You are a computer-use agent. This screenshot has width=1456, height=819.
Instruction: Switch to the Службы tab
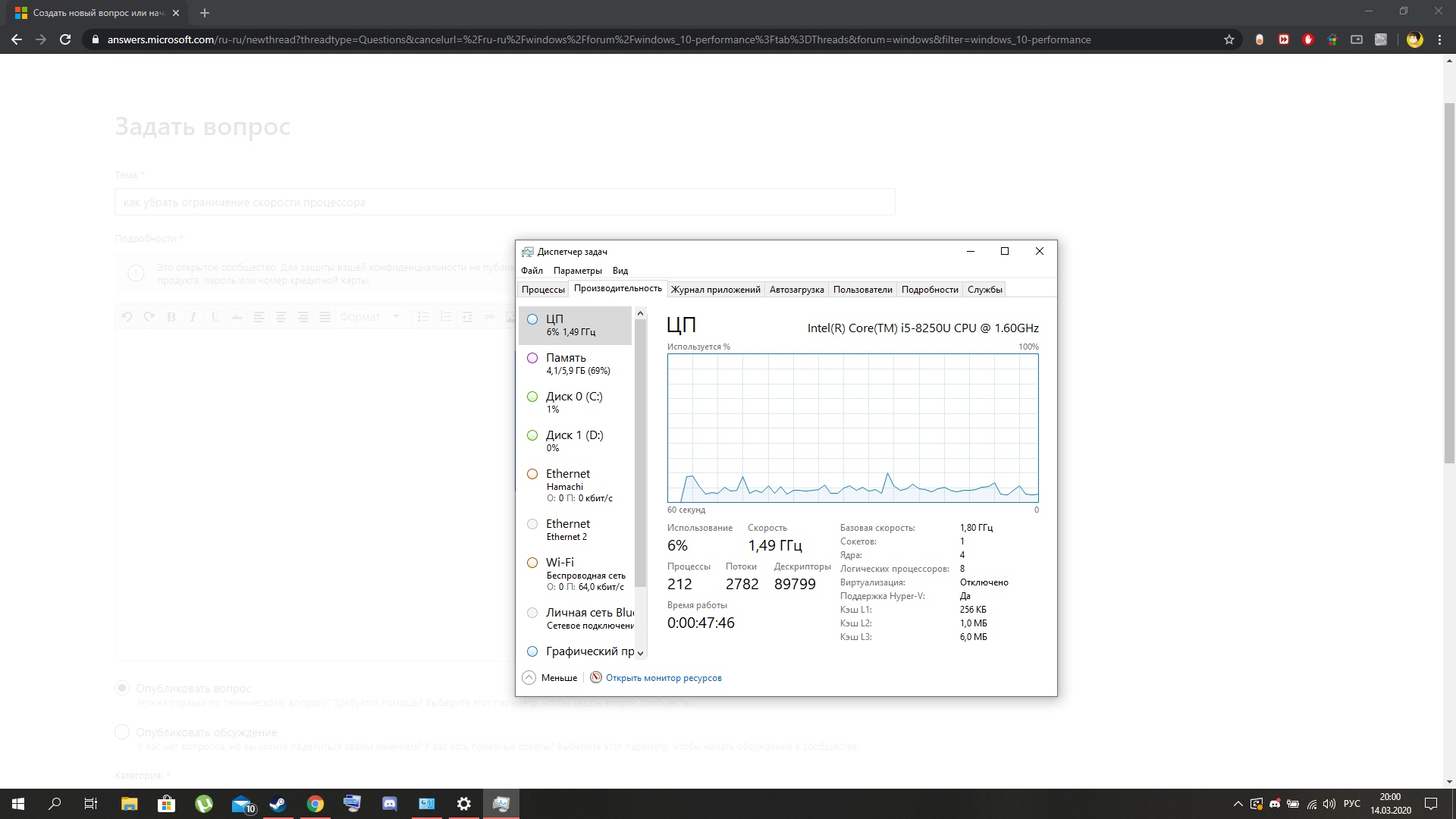click(984, 290)
